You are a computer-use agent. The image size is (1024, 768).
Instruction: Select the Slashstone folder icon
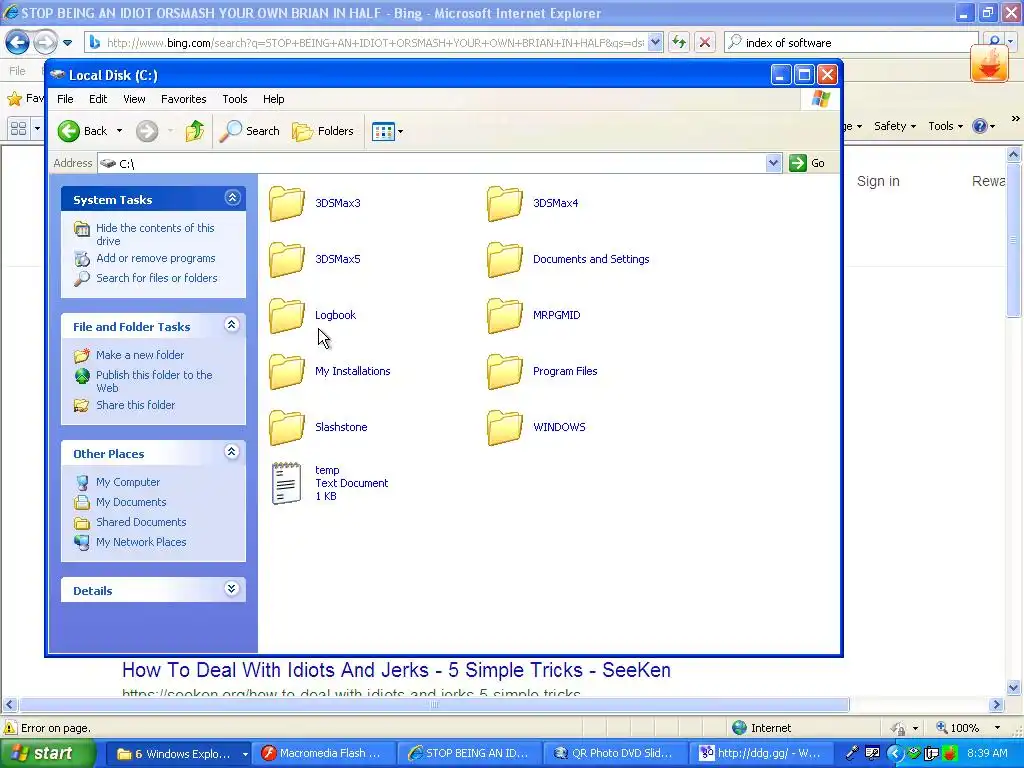(x=287, y=428)
